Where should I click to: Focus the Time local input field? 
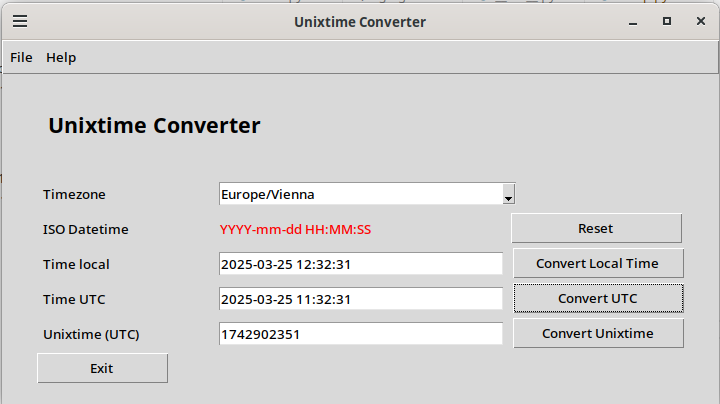pyautogui.click(x=361, y=264)
